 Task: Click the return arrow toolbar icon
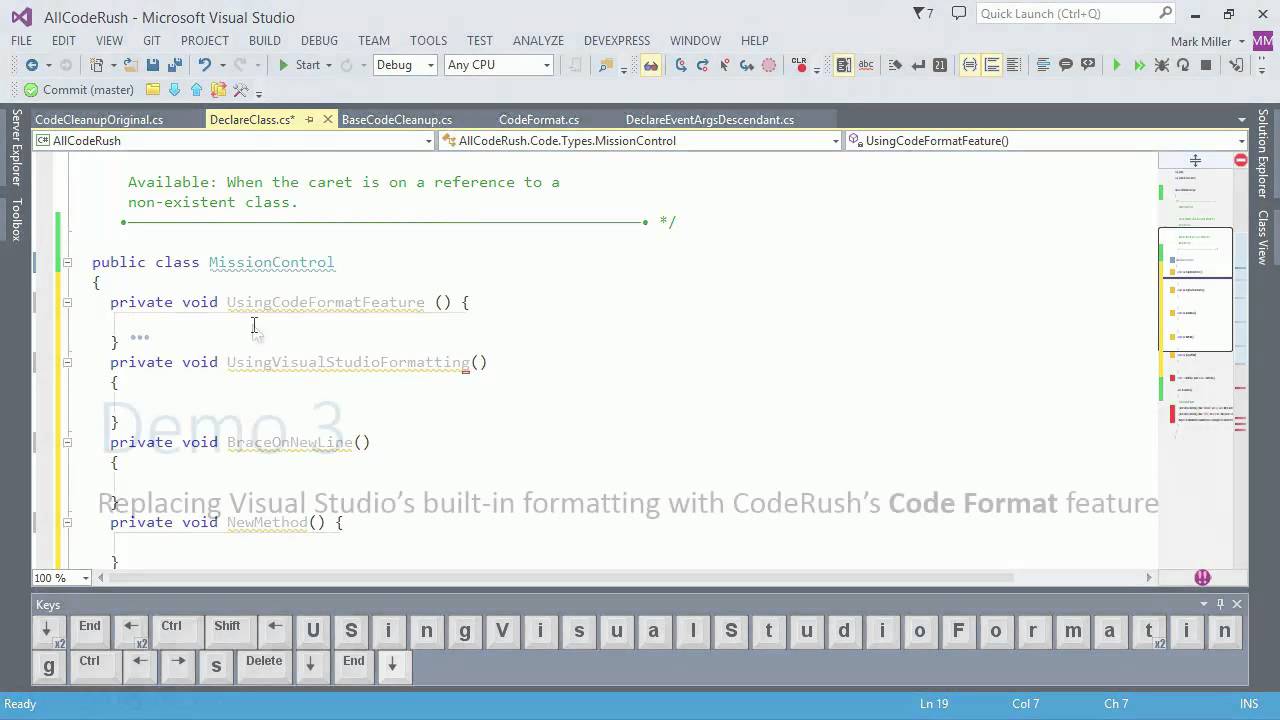pos(918,65)
